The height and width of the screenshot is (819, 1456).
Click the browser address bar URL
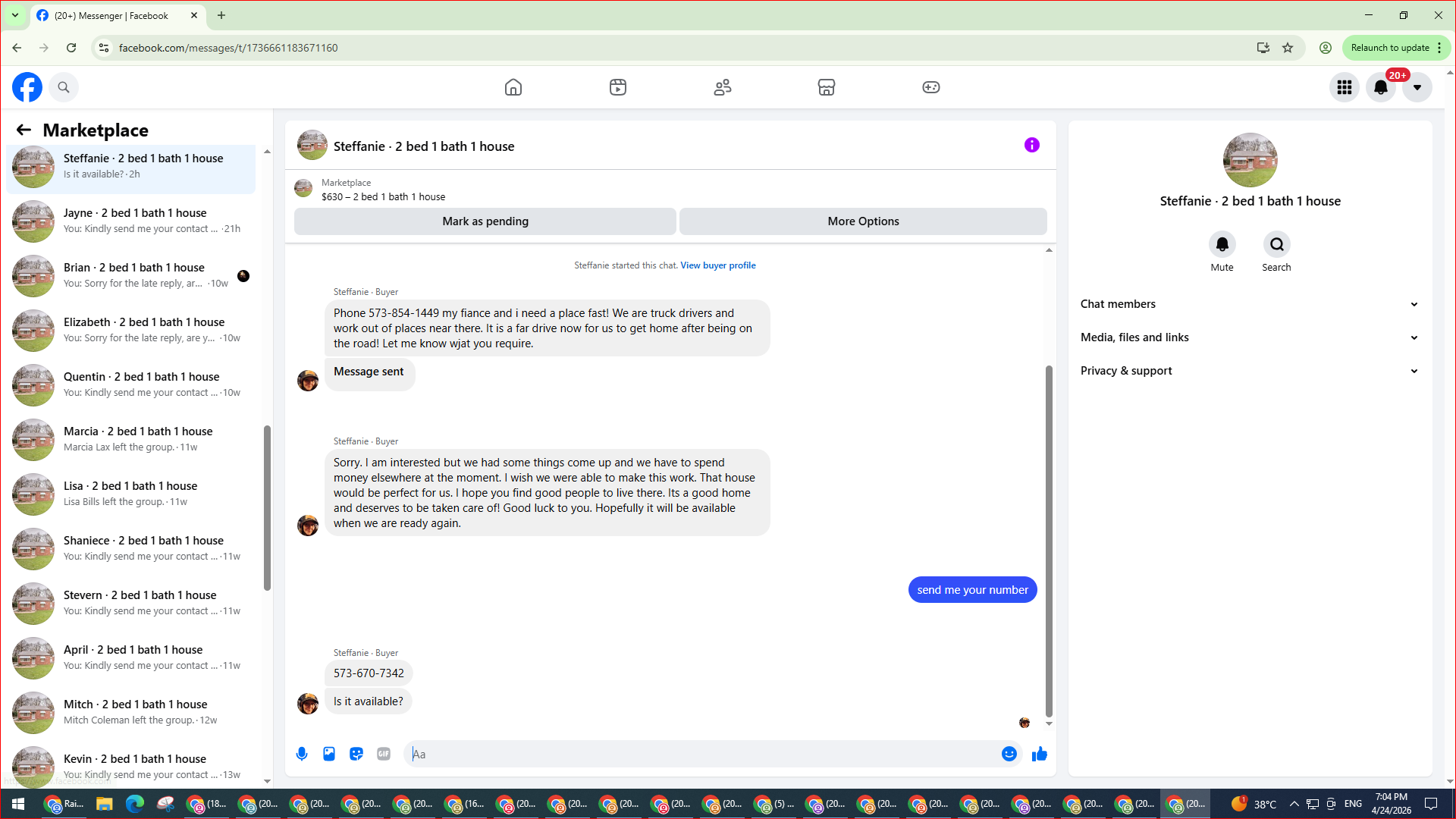pyautogui.click(x=228, y=48)
